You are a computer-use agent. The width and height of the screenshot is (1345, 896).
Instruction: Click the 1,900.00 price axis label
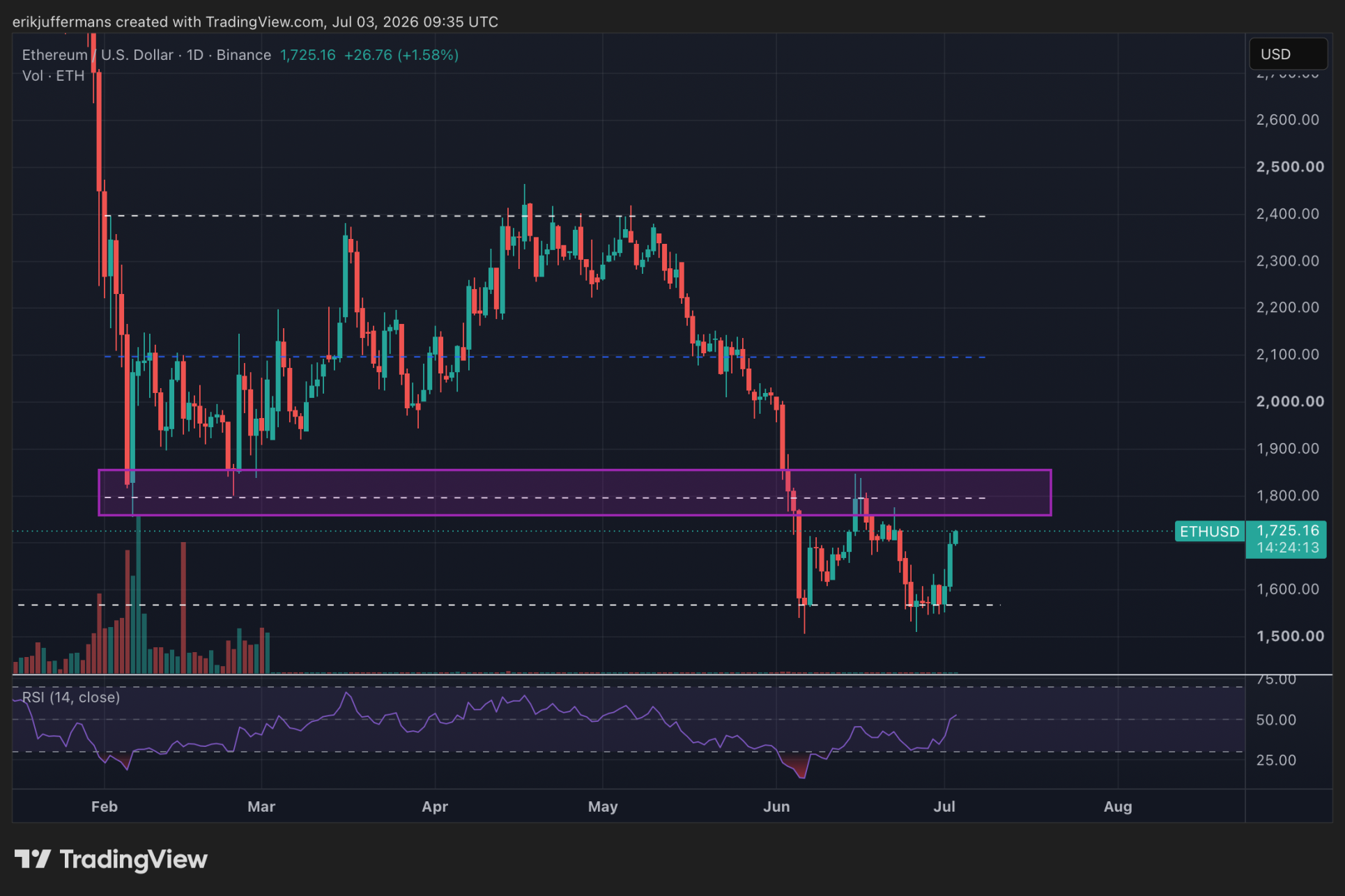tap(1288, 449)
